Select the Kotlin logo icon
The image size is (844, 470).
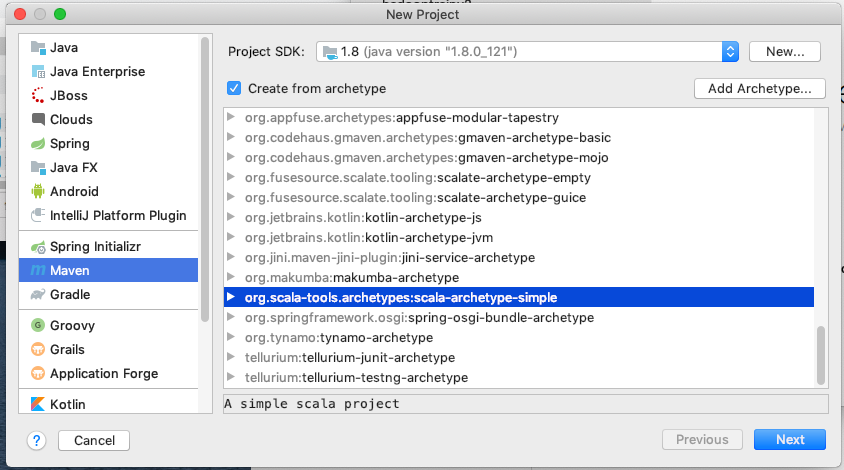point(38,404)
